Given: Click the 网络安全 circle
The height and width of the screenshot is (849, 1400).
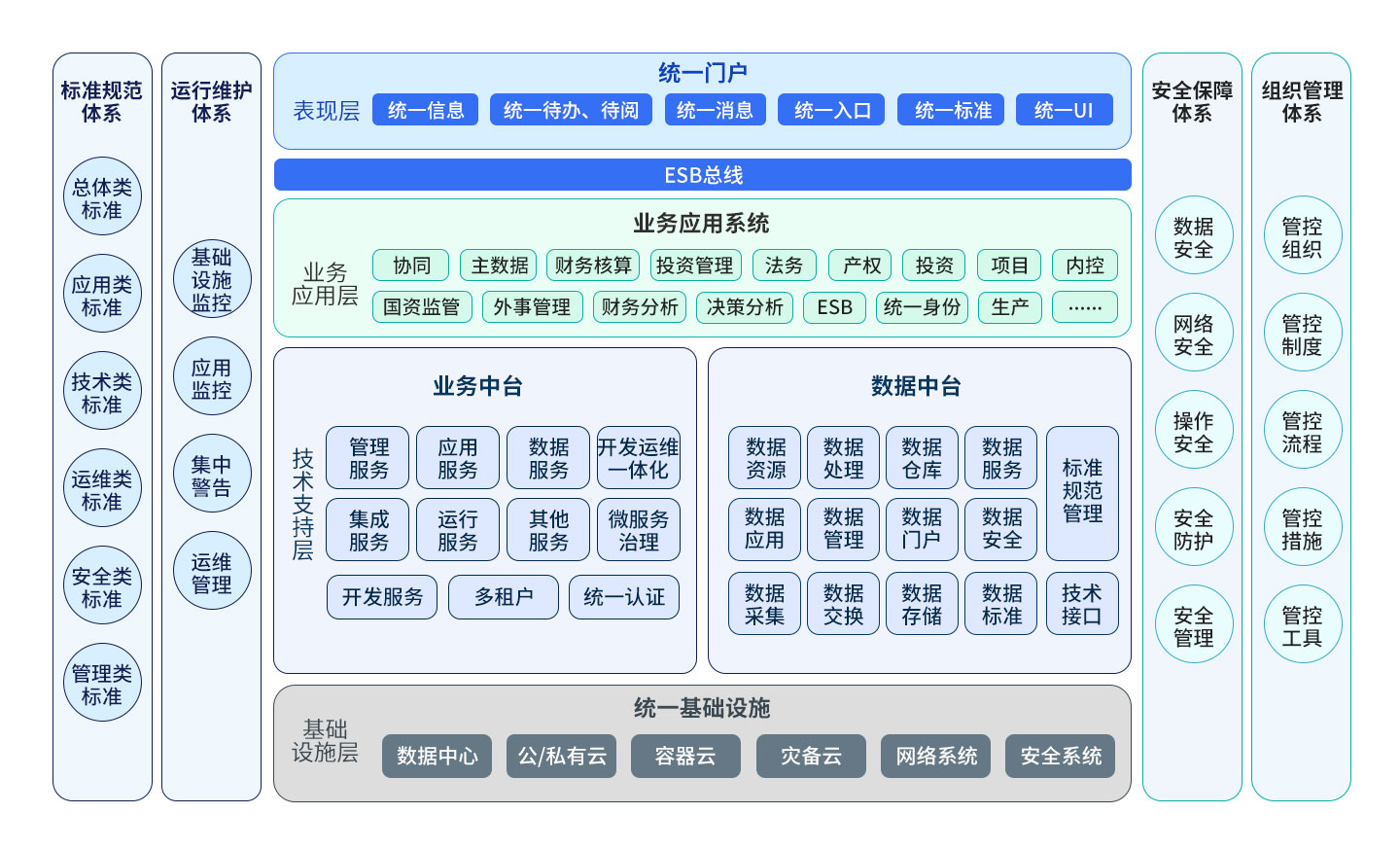Looking at the screenshot, I should [1193, 333].
